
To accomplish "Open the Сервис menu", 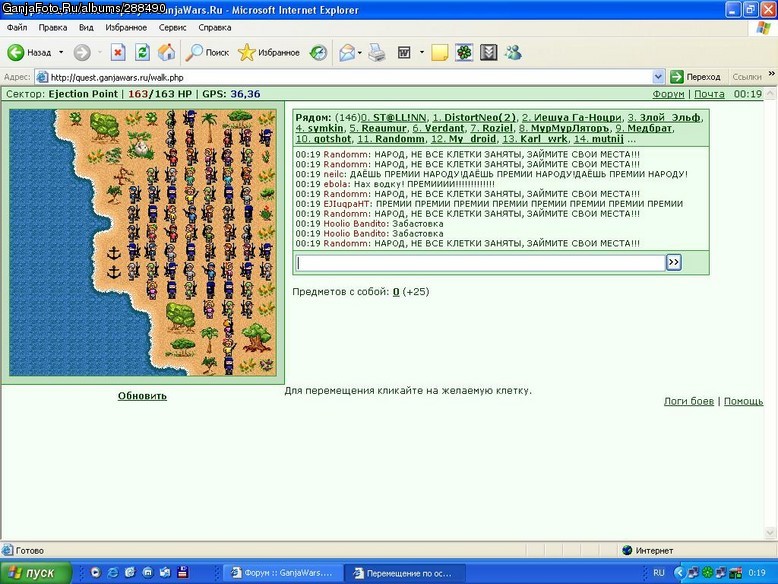I will pos(173,27).
